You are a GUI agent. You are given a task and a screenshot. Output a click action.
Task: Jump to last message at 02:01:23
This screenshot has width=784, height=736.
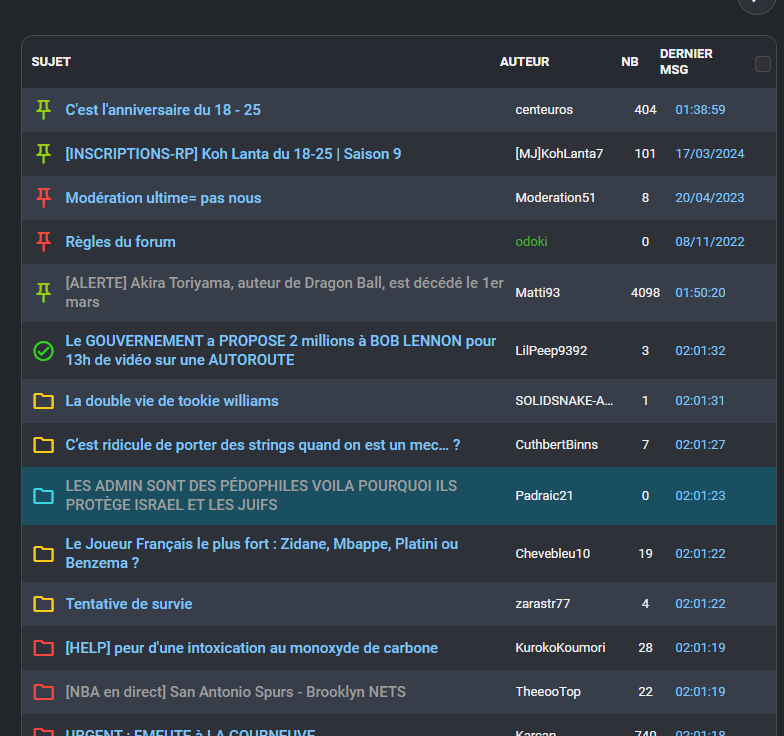[700, 496]
